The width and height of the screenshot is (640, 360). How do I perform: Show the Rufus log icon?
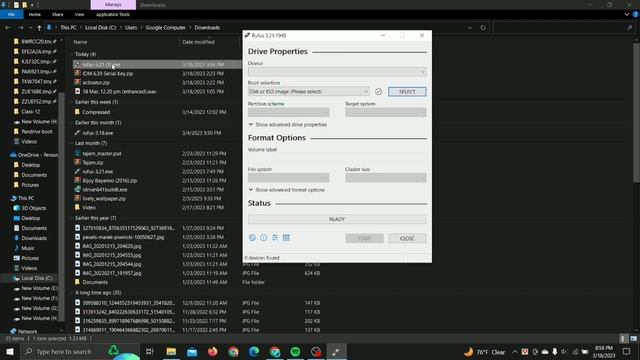(x=286, y=238)
